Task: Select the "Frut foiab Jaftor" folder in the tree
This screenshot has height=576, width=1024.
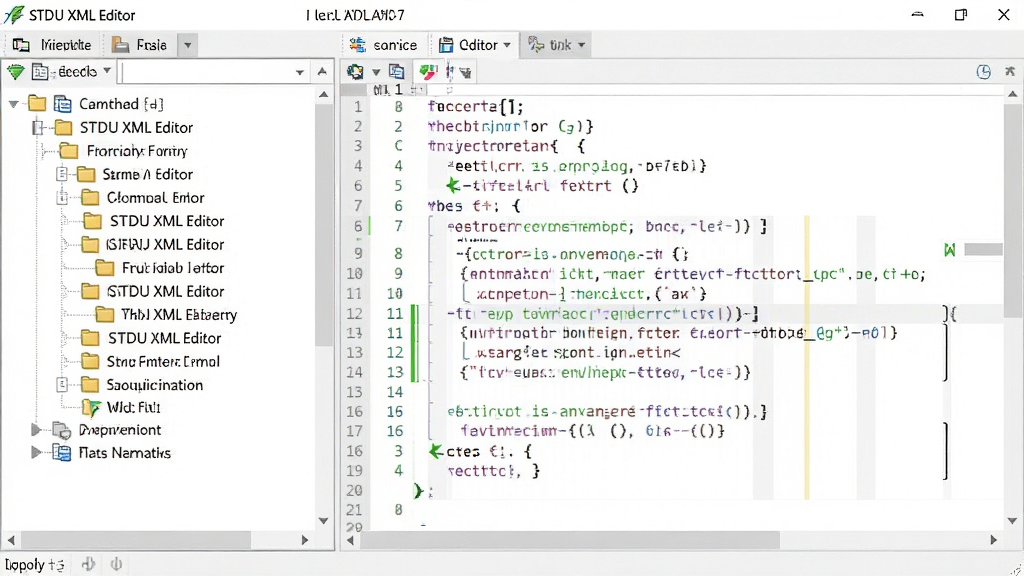Action: pos(173,268)
